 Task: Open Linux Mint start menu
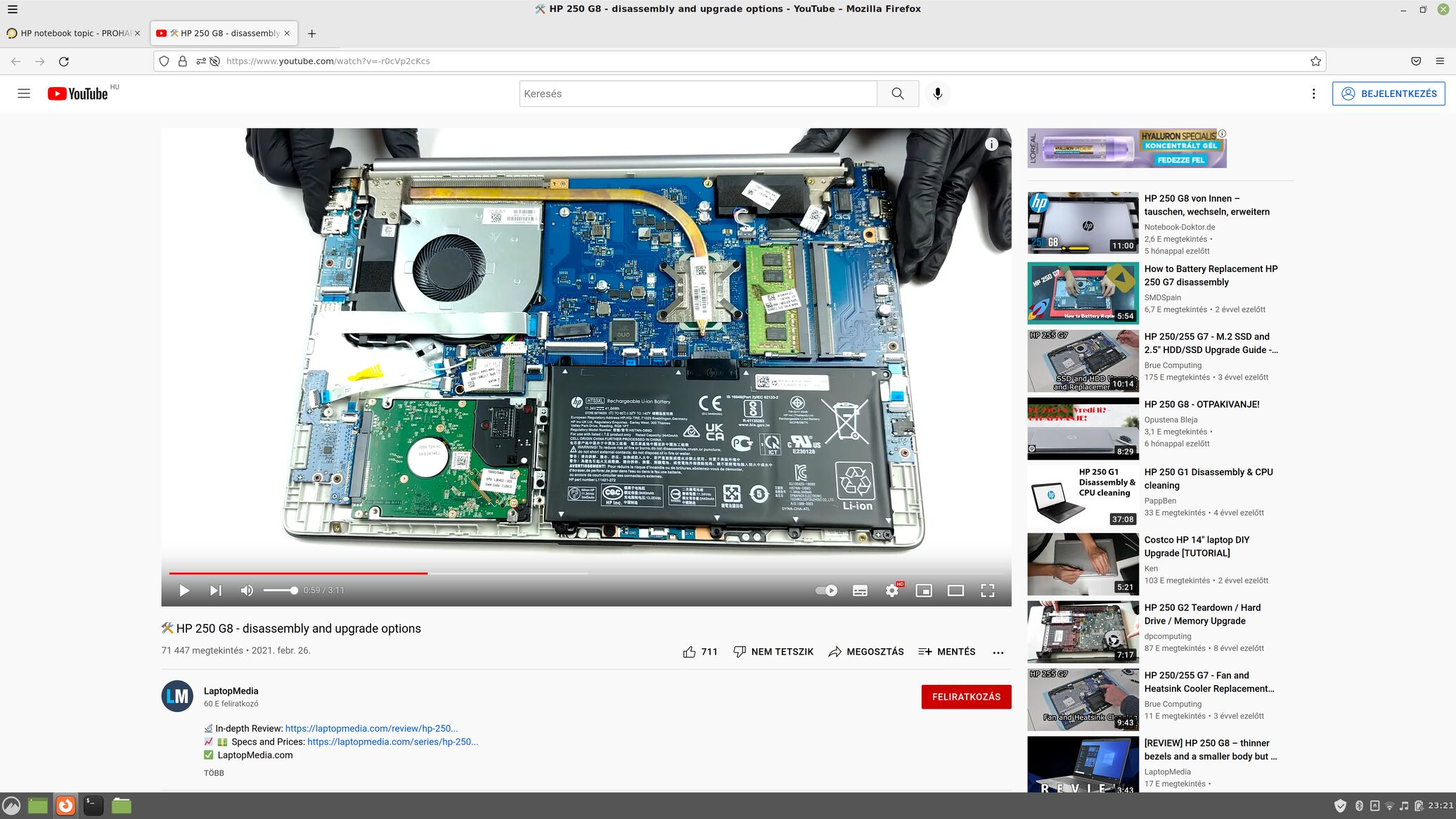tap(11, 806)
